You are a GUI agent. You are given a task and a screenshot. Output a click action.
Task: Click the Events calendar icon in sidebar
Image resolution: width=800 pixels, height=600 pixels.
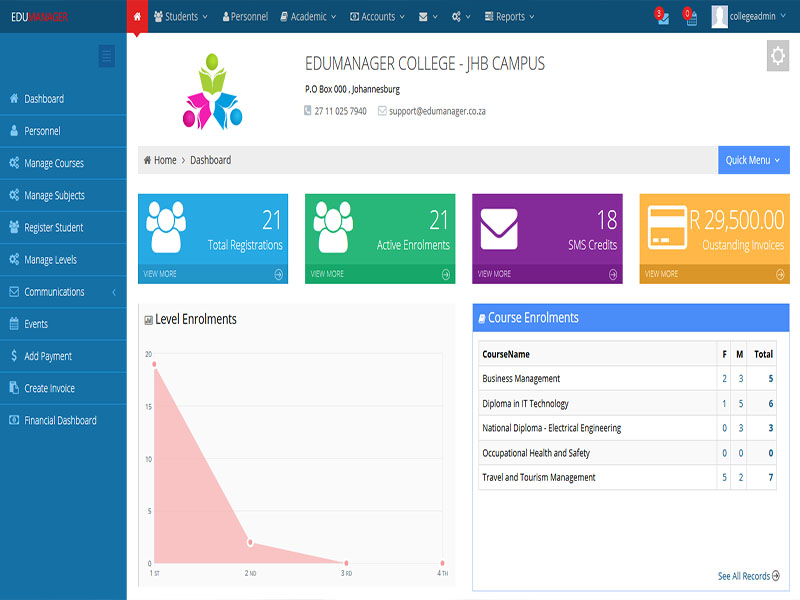tap(14, 323)
